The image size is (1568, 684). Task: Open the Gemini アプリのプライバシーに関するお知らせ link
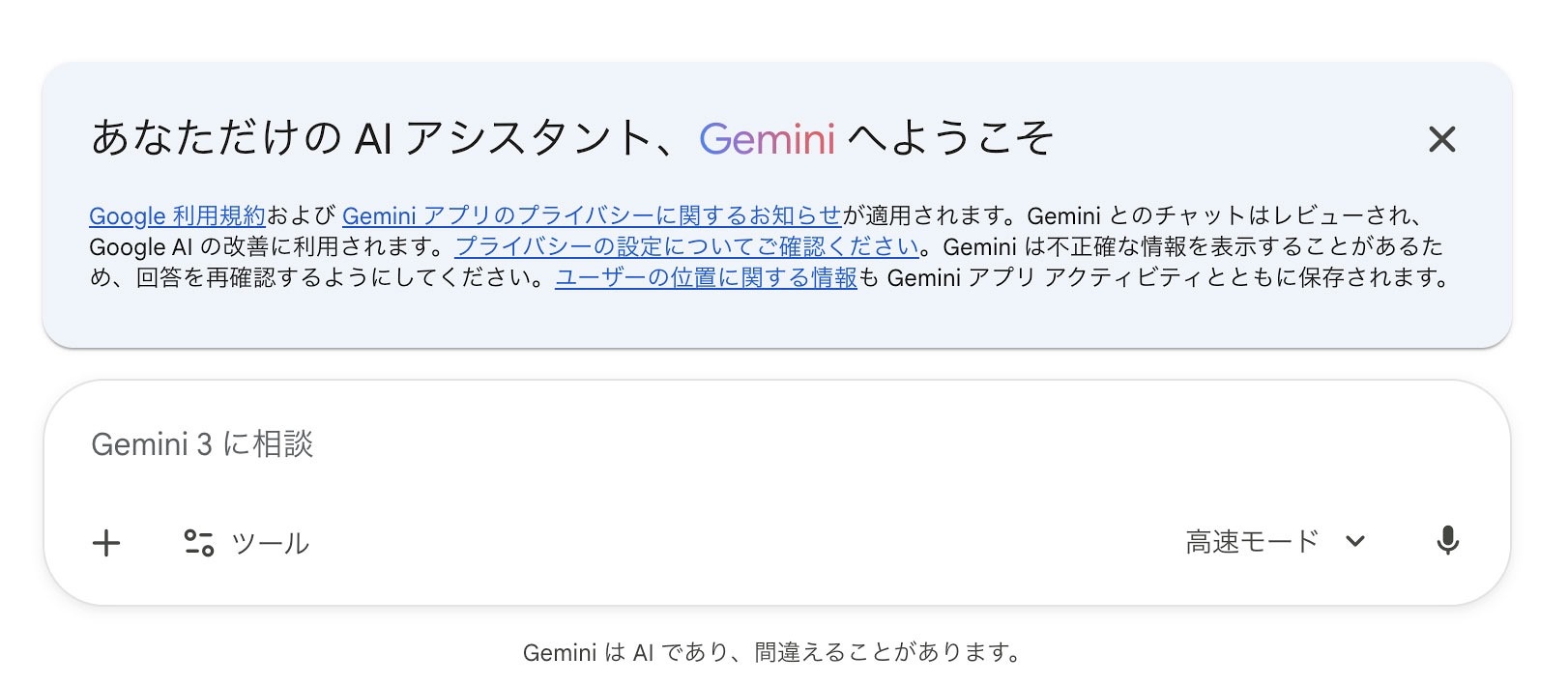pyautogui.click(x=592, y=215)
